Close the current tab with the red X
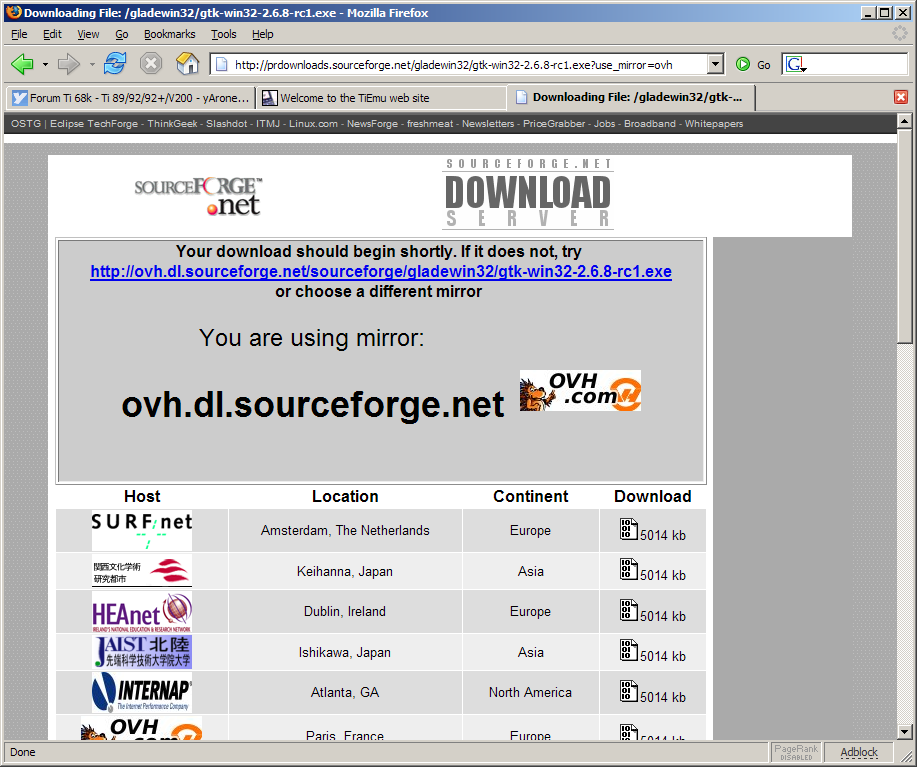917x767 pixels. tap(901, 97)
